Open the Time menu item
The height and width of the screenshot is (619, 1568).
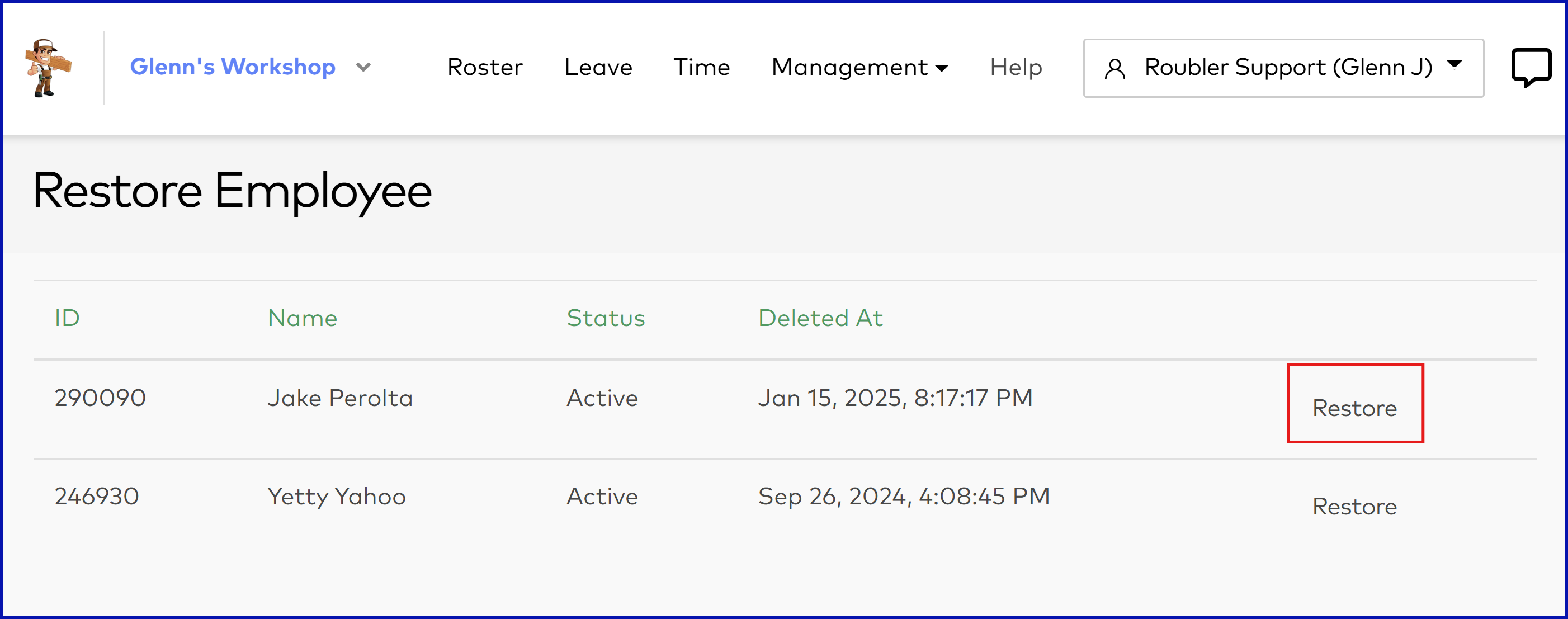[701, 68]
